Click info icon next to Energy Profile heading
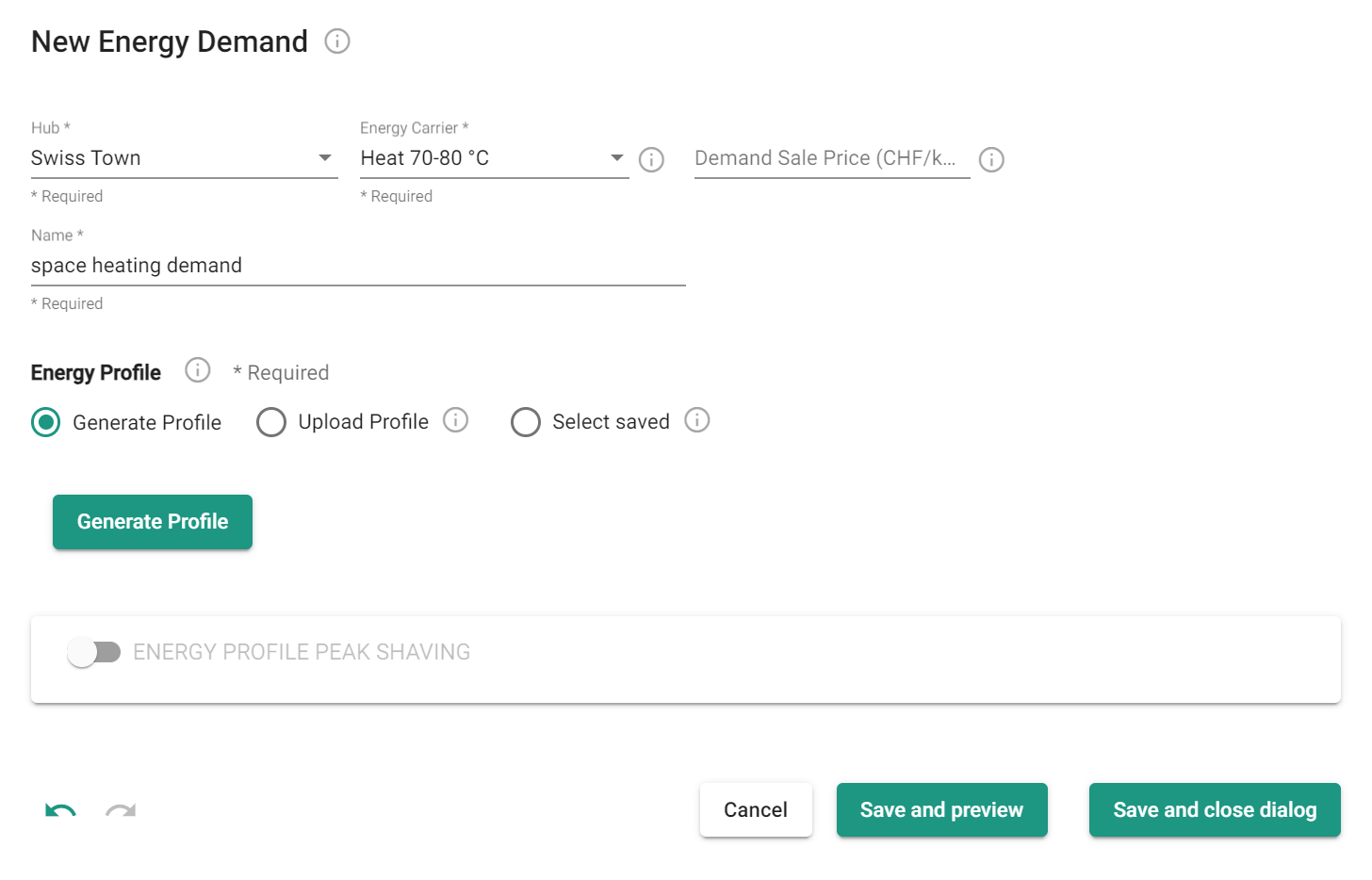The width and height of the screenshot is (1372, 880). 198,370
